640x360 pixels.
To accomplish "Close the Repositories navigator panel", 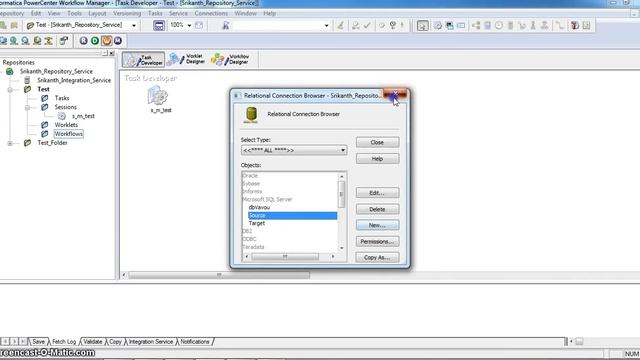I will (x=112, y=53).
